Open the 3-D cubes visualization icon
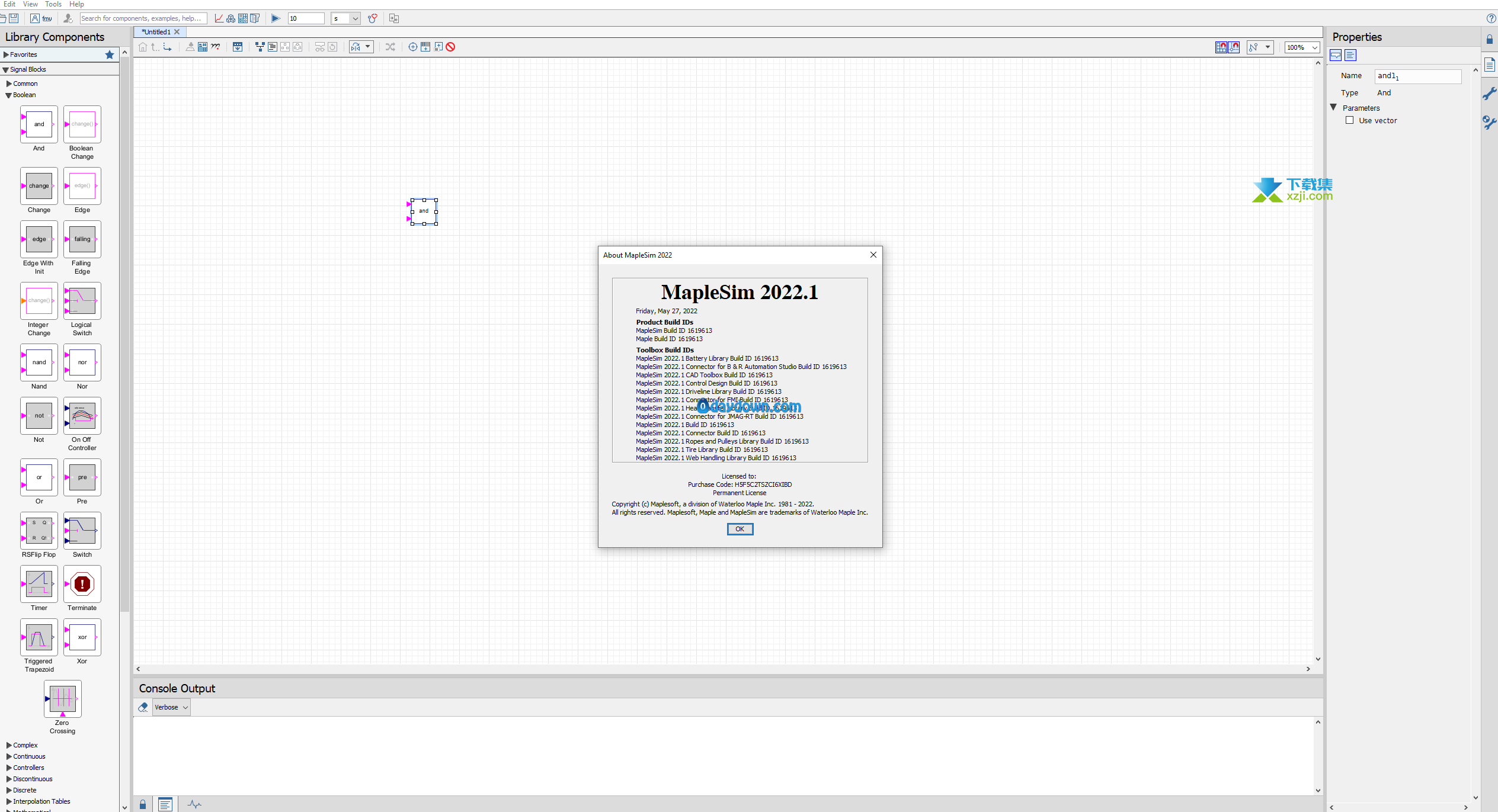1498x812 pixels. pos(231,18)
